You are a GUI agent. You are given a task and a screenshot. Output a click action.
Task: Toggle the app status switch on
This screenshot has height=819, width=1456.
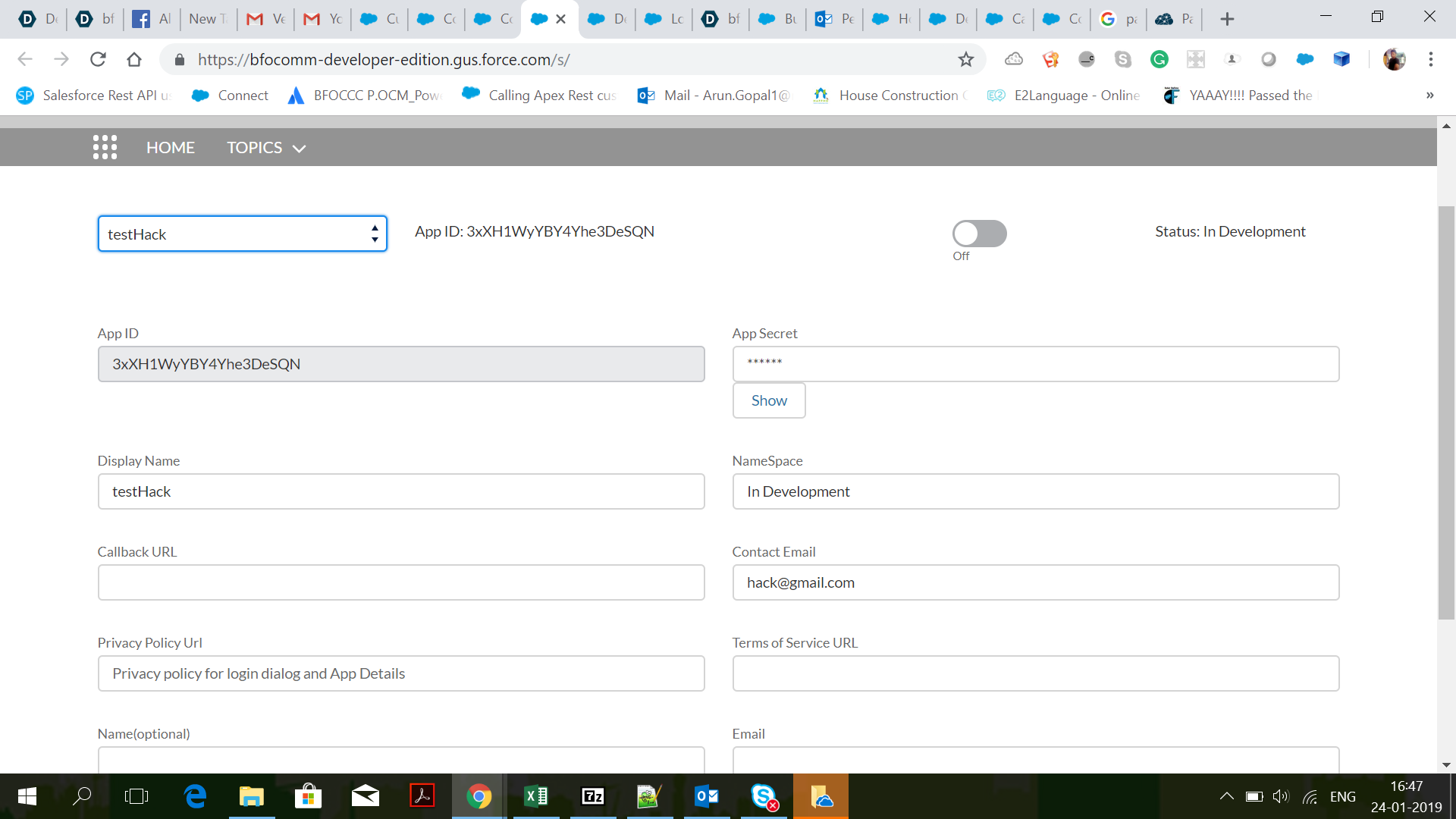pos(979,234)
